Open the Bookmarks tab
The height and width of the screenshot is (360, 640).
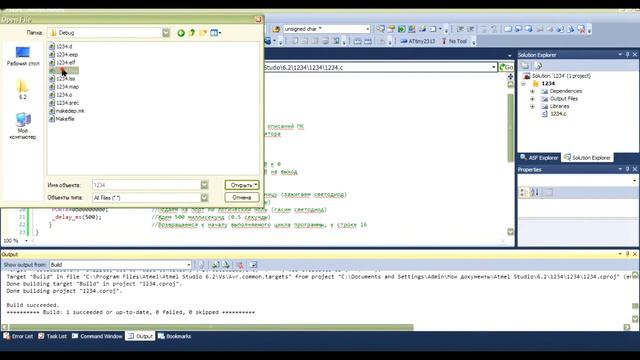[174, 336]
